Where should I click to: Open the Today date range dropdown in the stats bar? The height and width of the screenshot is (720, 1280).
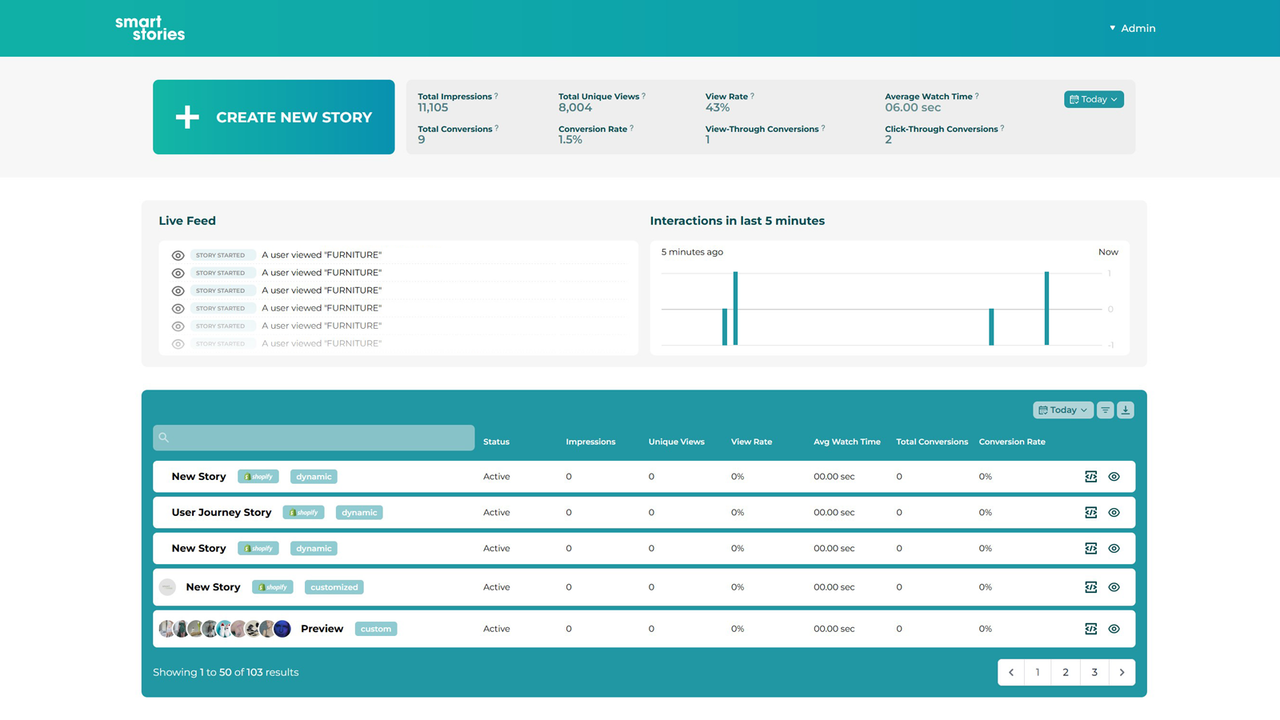point(1093,99)
